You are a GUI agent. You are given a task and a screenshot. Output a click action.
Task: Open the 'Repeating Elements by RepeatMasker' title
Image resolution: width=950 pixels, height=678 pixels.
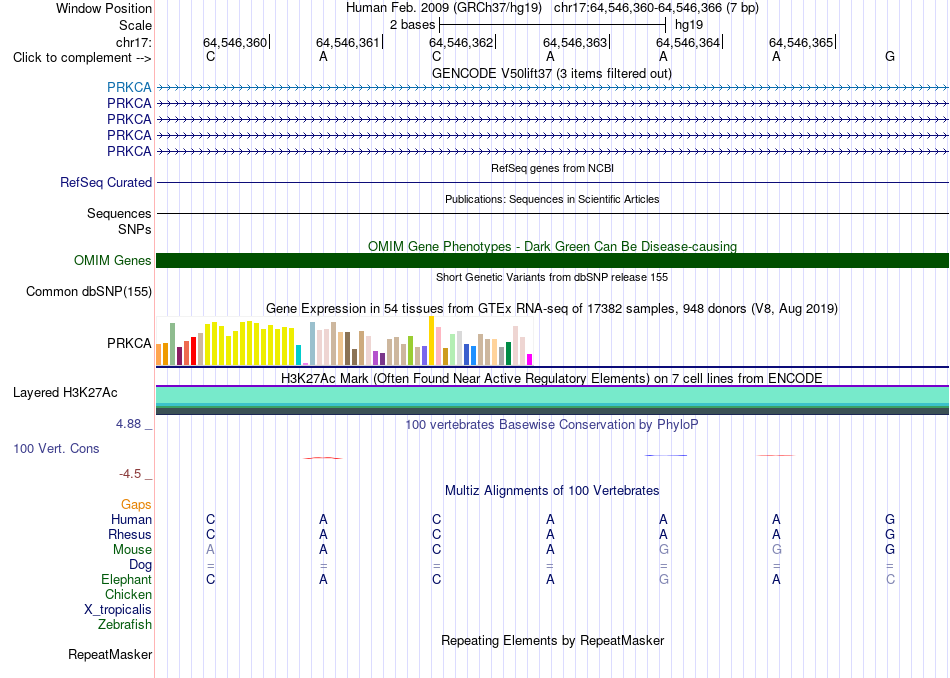[x=553, y=641]
